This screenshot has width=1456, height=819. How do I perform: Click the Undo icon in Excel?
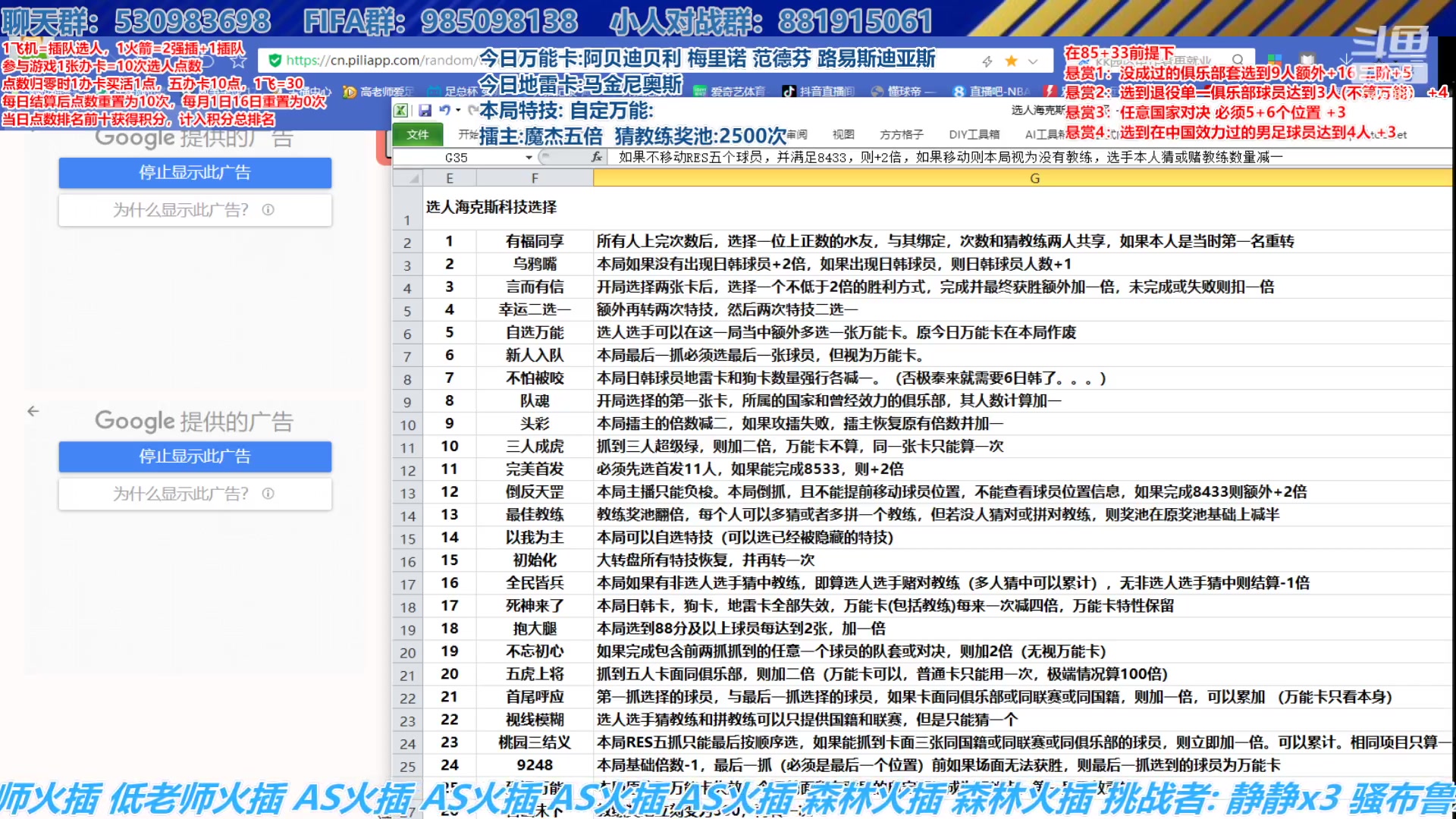pyautogui.click(x=445, y=111)
